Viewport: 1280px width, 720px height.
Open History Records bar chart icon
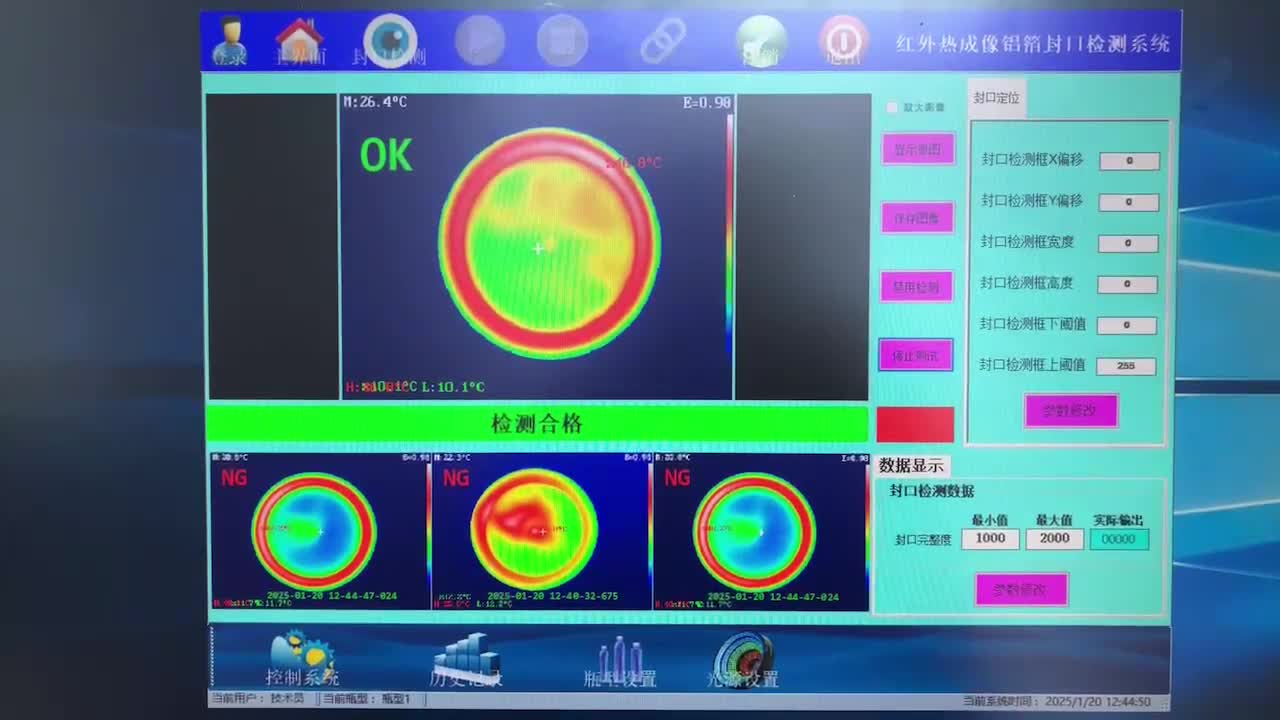click(x=467, y=658)
